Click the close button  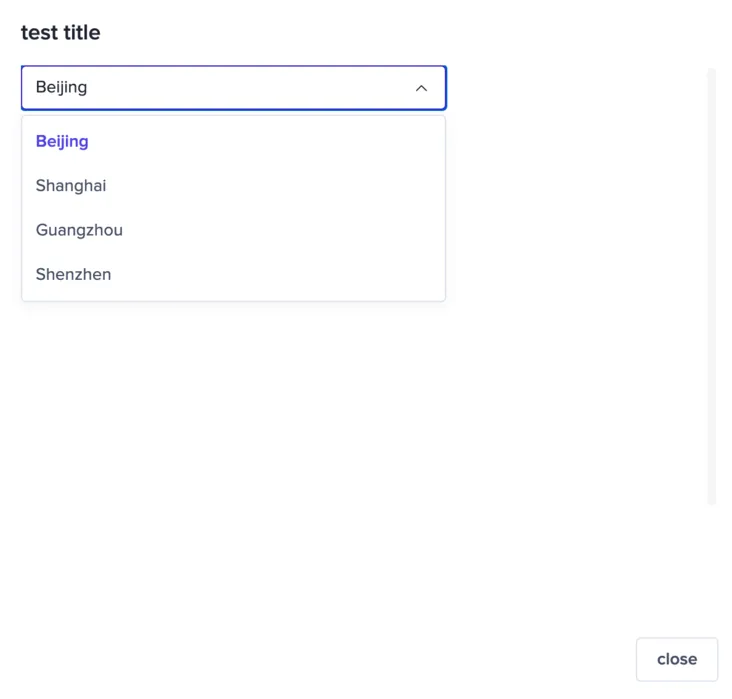[676, 659]
